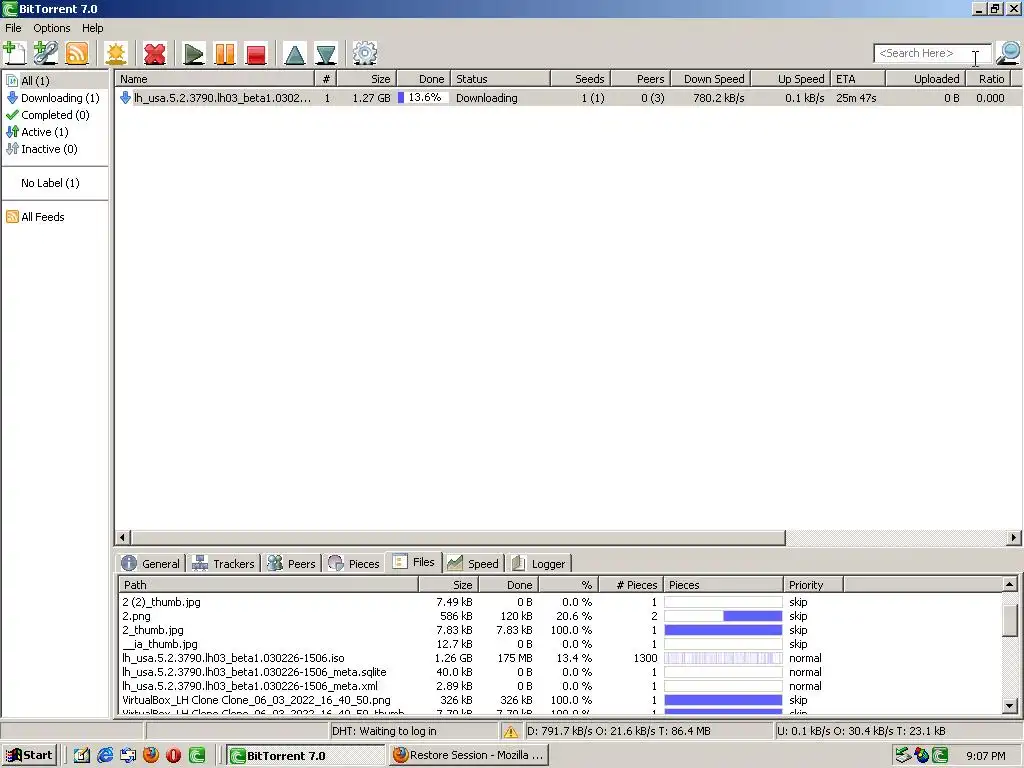The height and width of the screenshot is (768, 1024).
Task: Click the search magnifier icon
Action: [x=1008, y=53]
